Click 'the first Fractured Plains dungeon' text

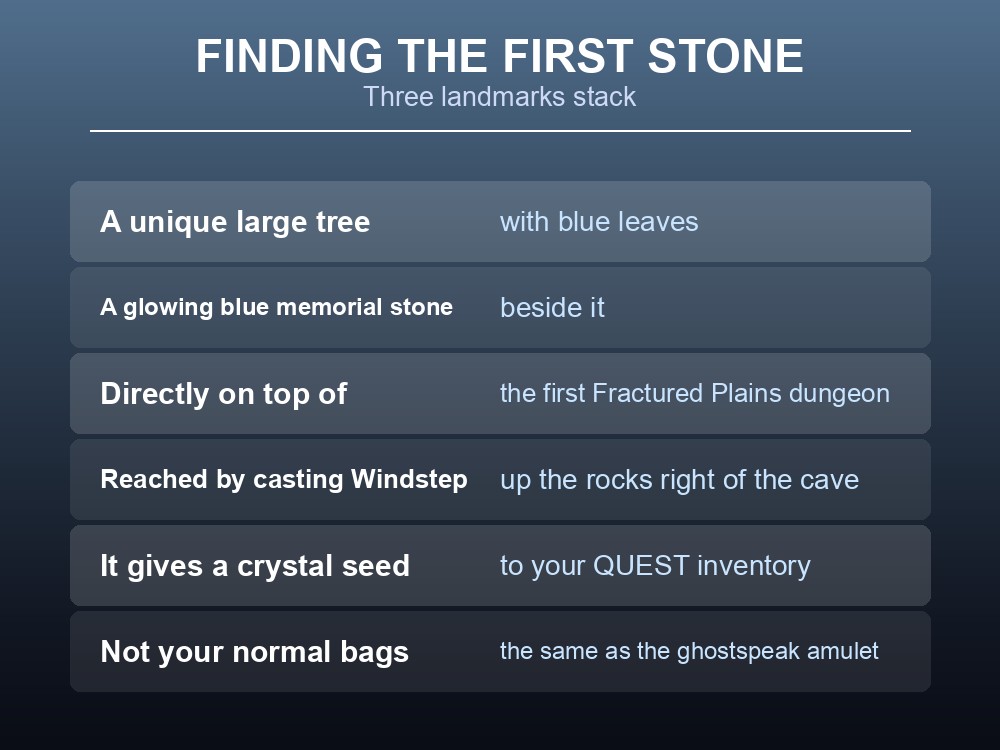695,393
